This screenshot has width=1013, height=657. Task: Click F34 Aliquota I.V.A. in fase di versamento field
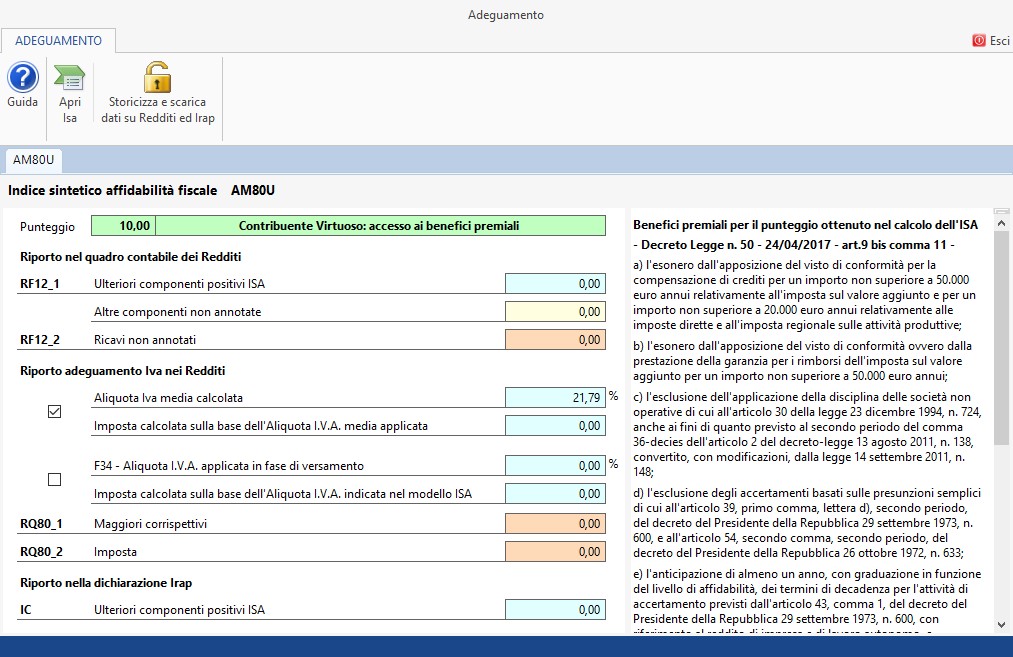(556, 466)
